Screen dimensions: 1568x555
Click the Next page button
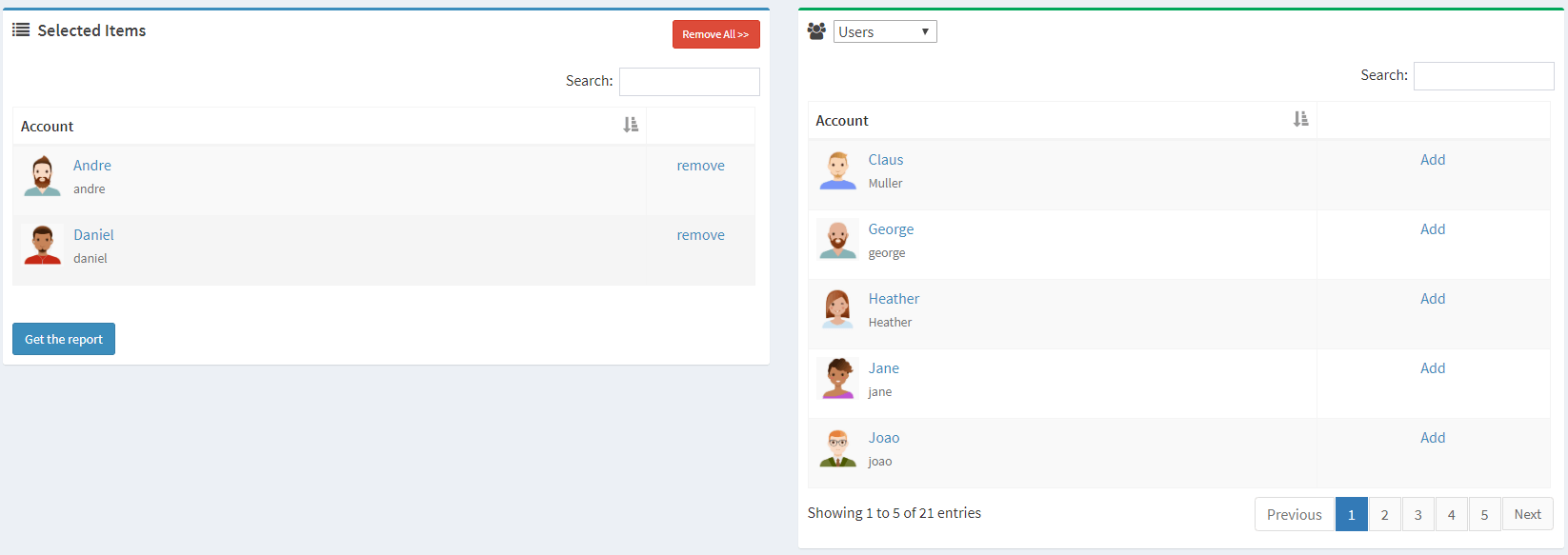point(1528,514)
